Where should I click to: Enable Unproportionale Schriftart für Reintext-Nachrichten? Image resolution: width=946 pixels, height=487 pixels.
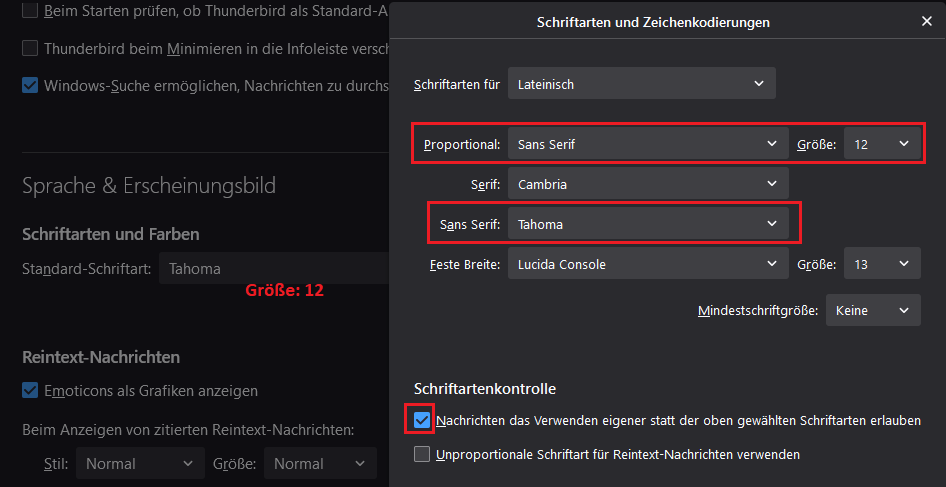click(422, 454)
